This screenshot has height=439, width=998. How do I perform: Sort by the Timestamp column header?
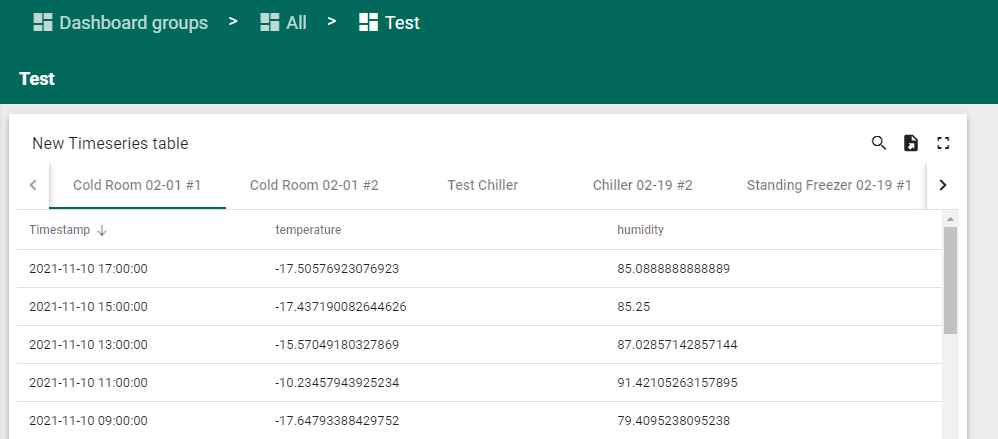coord(60,230)
